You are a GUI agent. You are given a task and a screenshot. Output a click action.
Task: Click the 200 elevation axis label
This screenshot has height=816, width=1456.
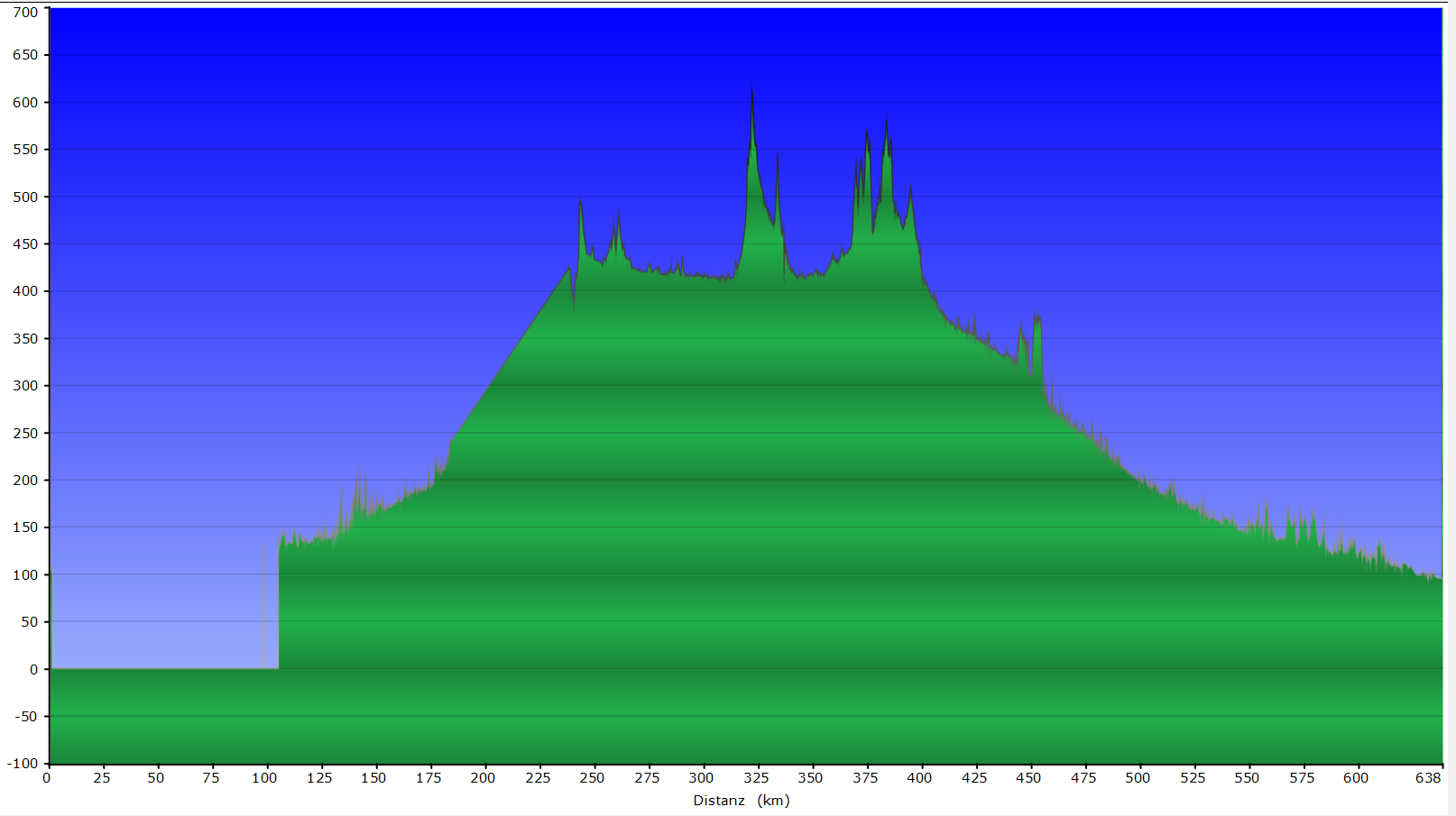tap(25, 481)
